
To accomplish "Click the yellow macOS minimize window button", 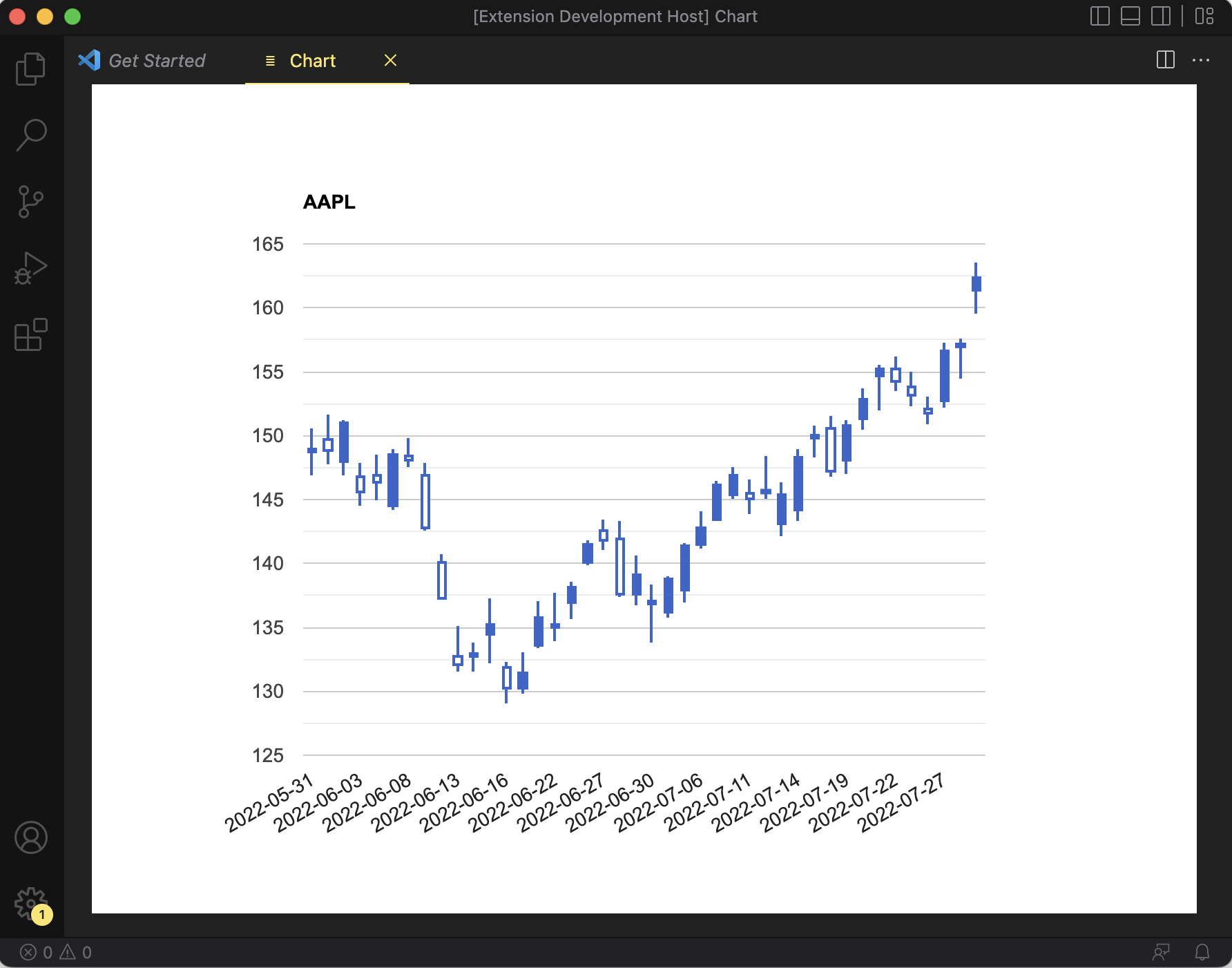I will tap(45, 17).
